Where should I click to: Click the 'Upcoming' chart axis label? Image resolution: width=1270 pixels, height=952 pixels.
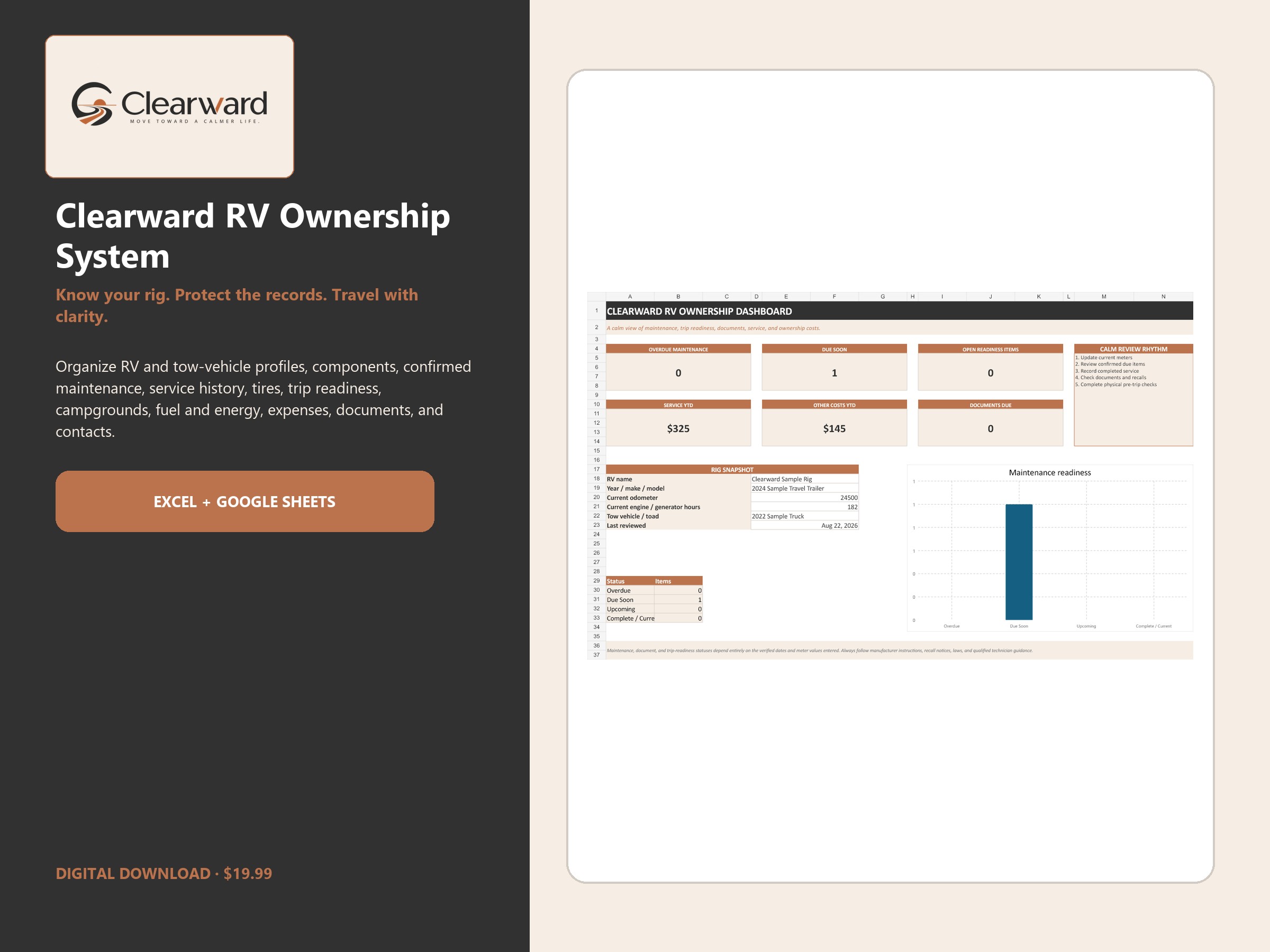tap(1086, 626)
